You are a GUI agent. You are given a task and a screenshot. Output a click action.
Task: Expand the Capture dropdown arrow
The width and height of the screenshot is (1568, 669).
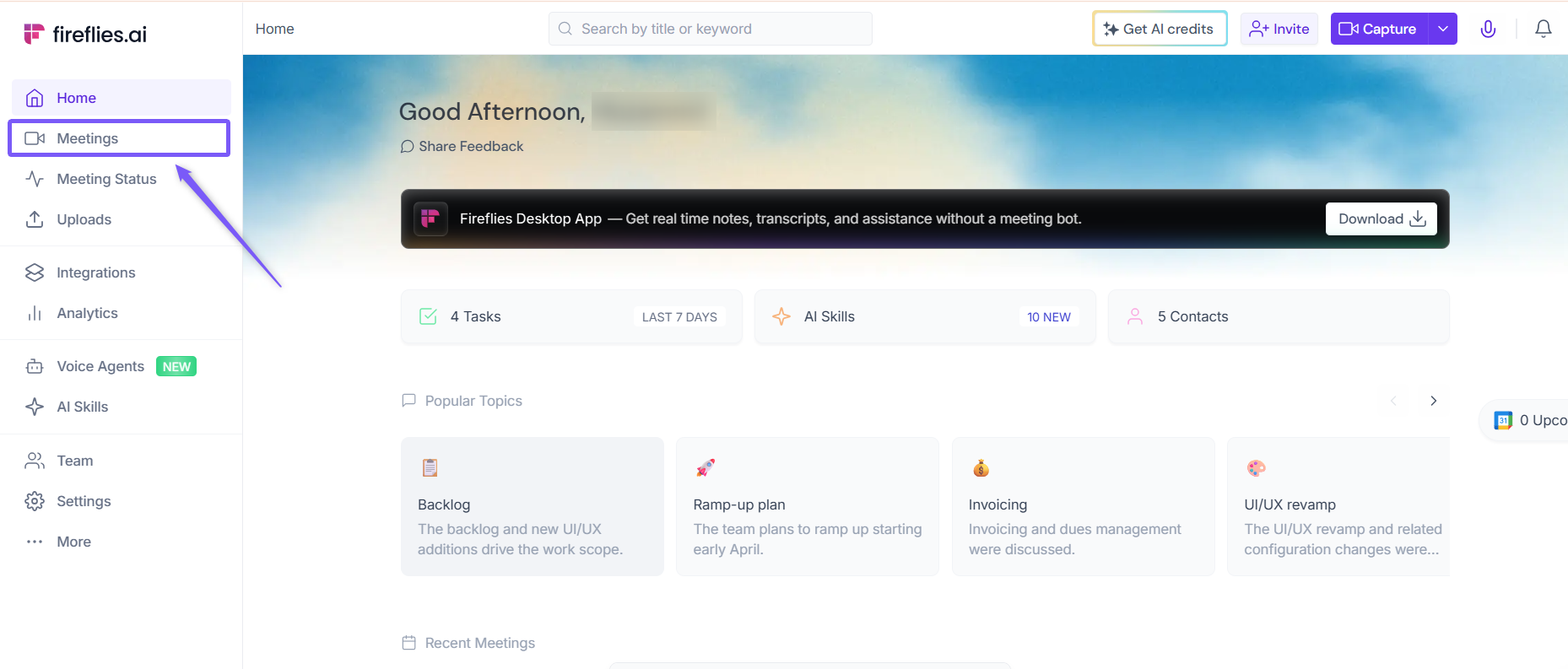[x=1443, y=29]
